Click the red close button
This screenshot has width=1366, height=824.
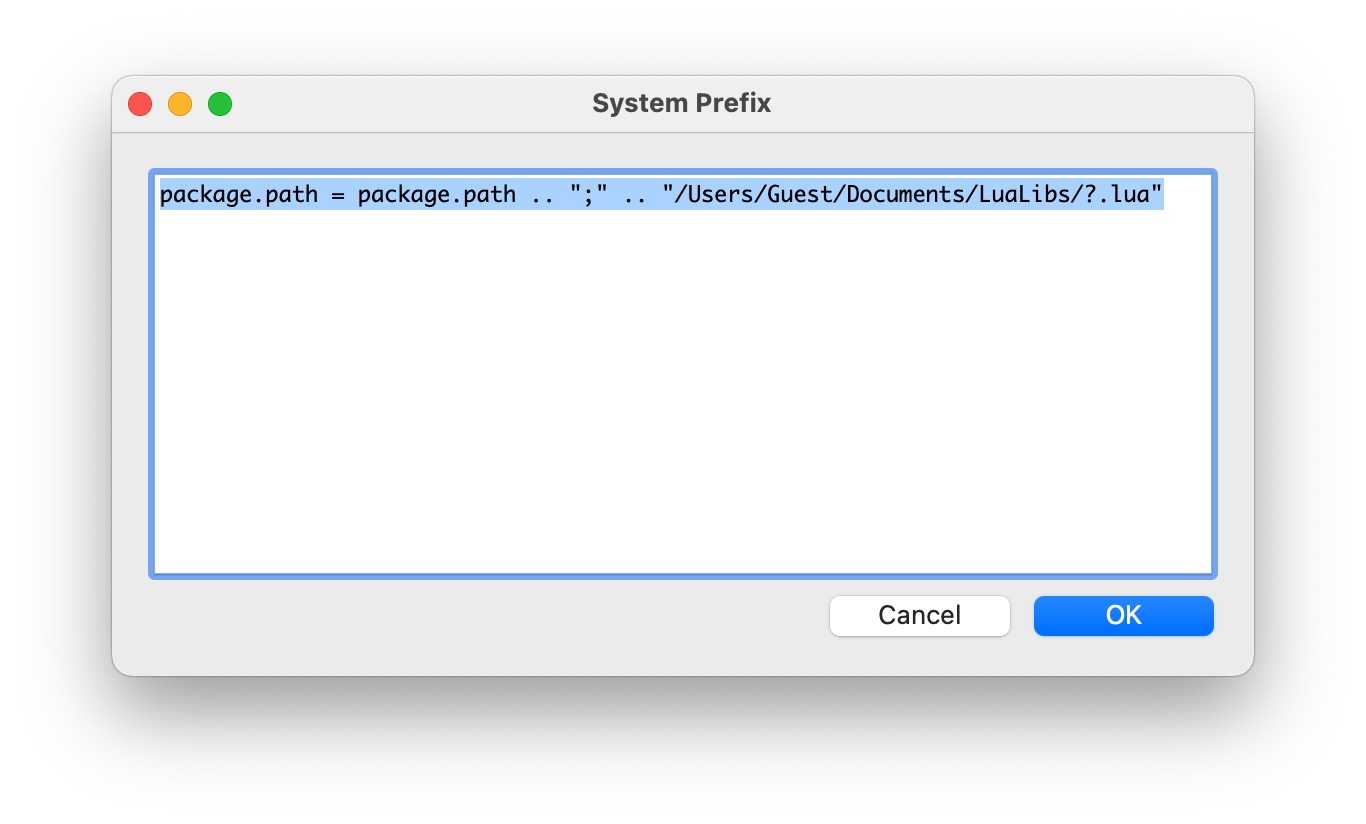click(139, 103)
